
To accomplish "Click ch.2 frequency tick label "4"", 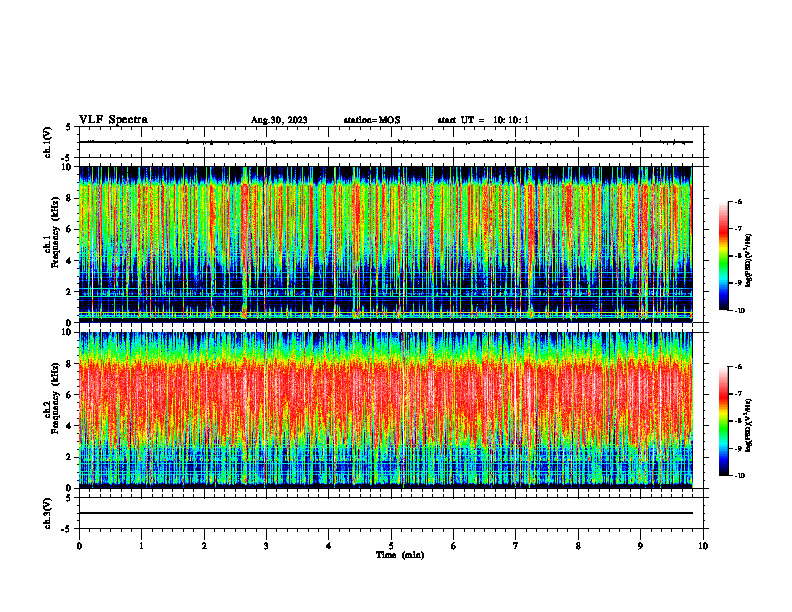I will click(x=70, y=426).
